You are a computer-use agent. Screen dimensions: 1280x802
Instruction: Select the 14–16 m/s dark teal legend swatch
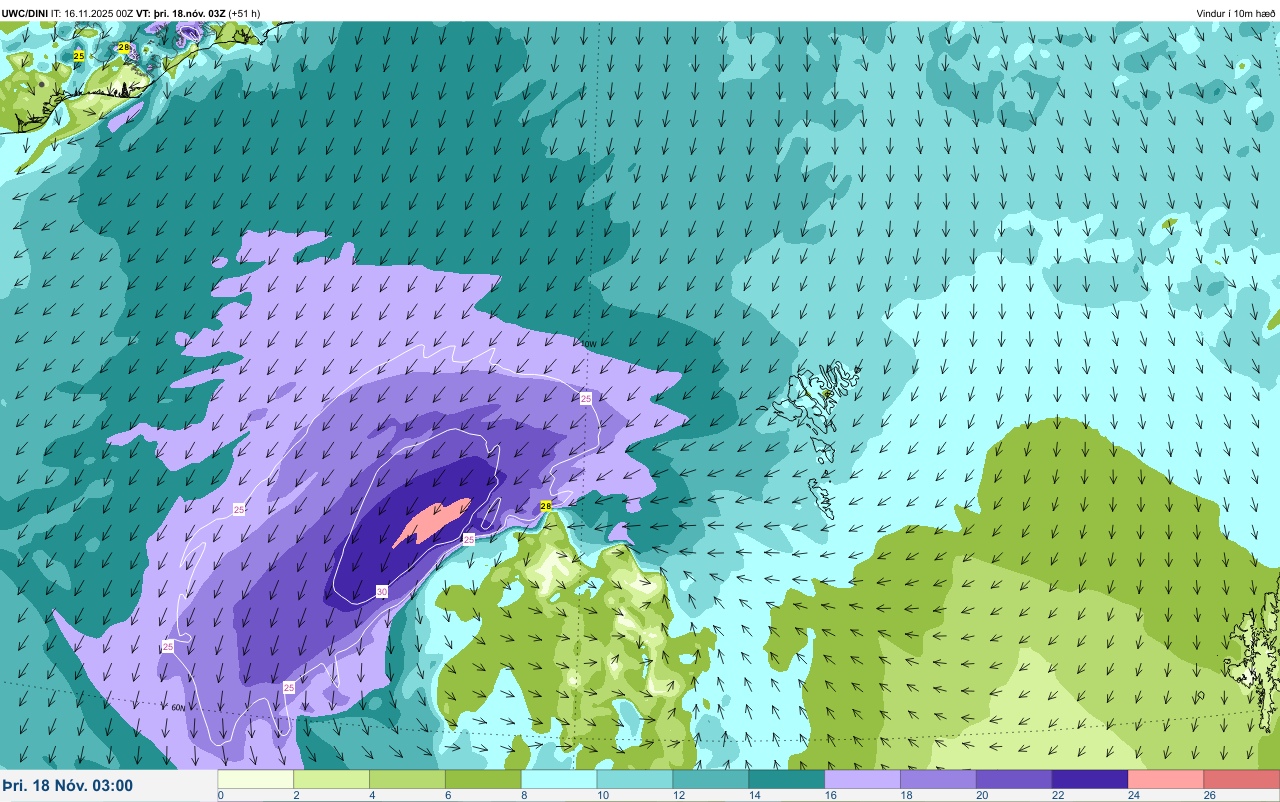[787, 780]
